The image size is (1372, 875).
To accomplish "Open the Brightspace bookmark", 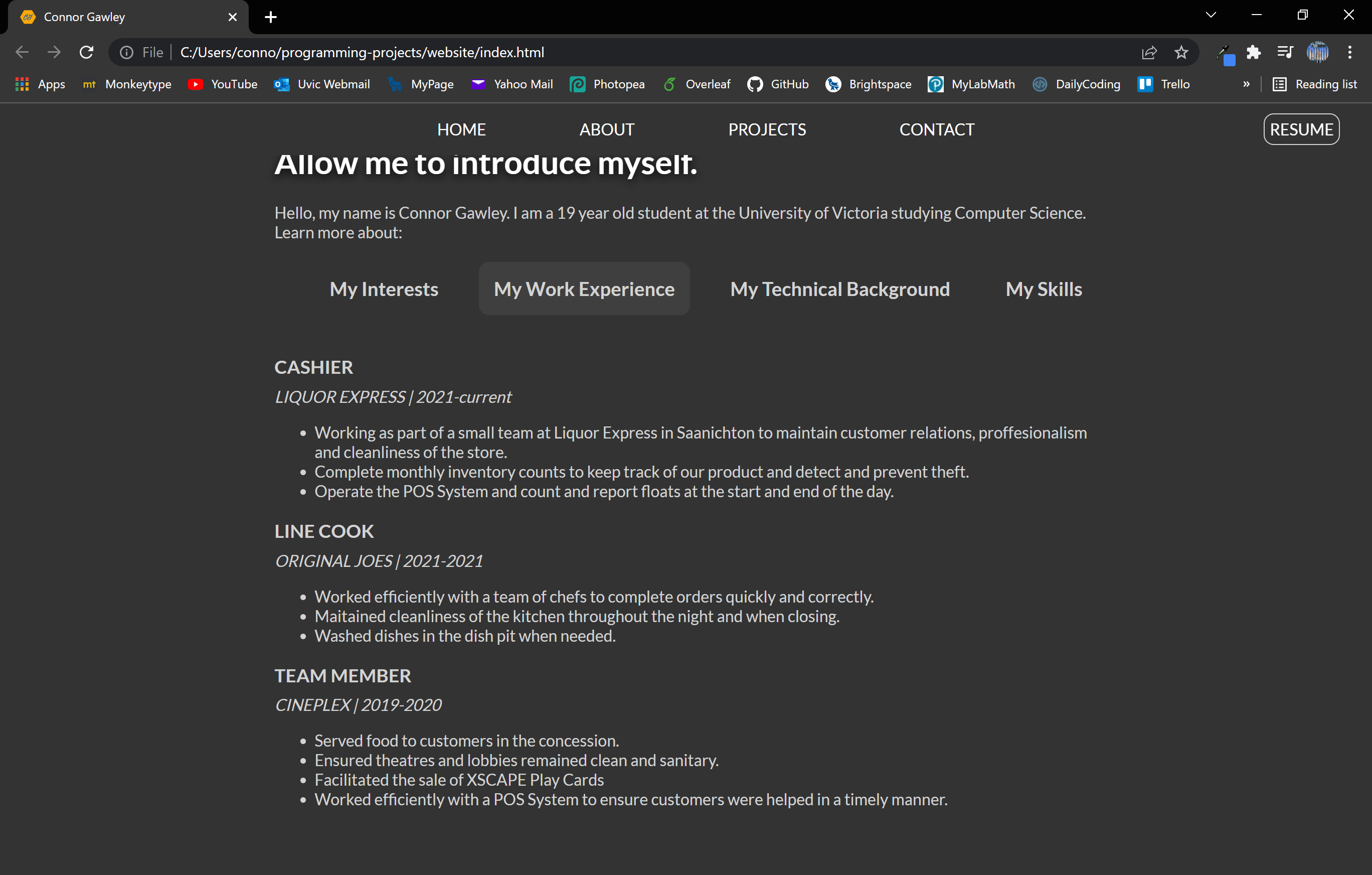I will coord(869,84).
